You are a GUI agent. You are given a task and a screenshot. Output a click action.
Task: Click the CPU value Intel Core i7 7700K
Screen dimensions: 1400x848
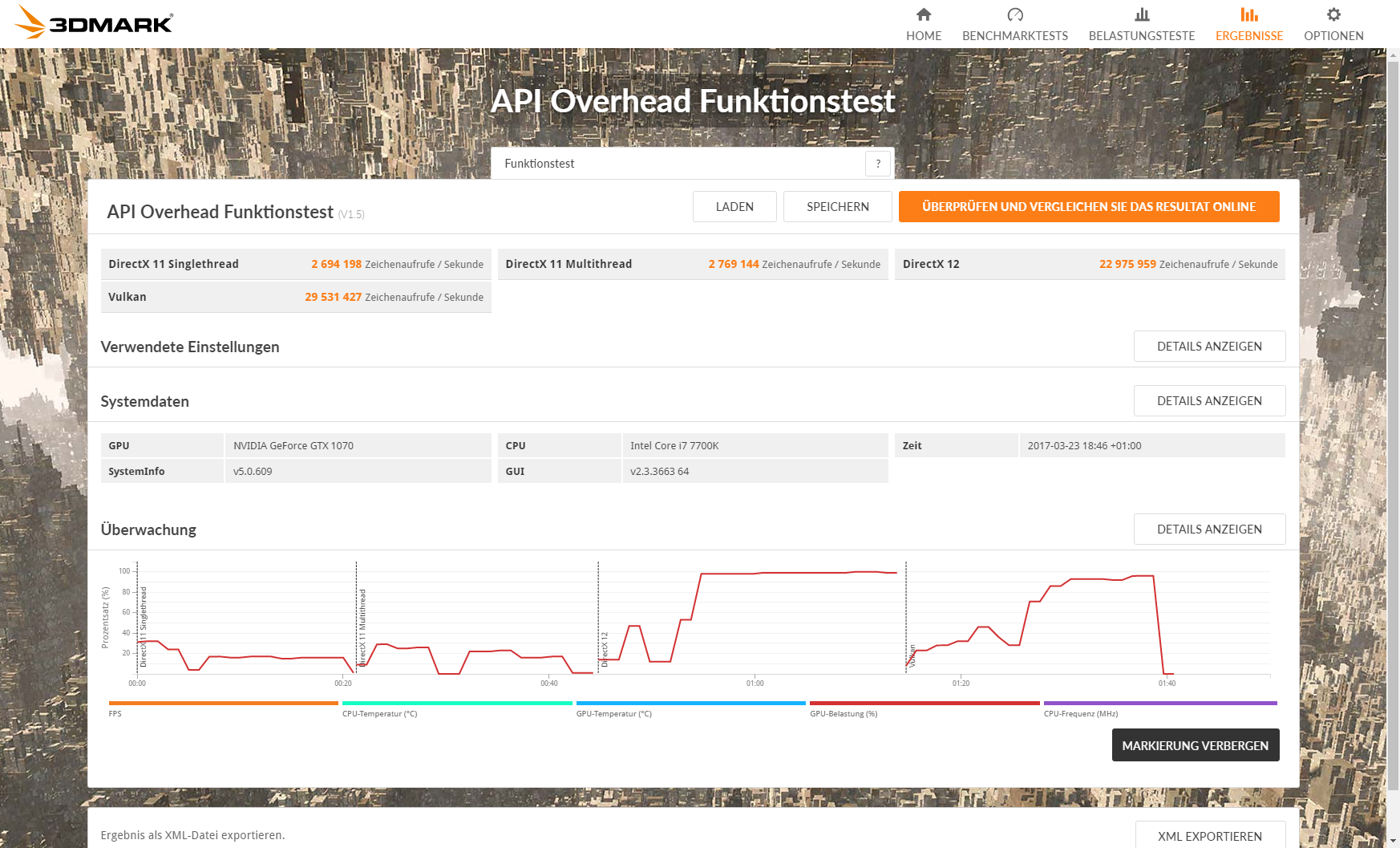click(674, 446)
